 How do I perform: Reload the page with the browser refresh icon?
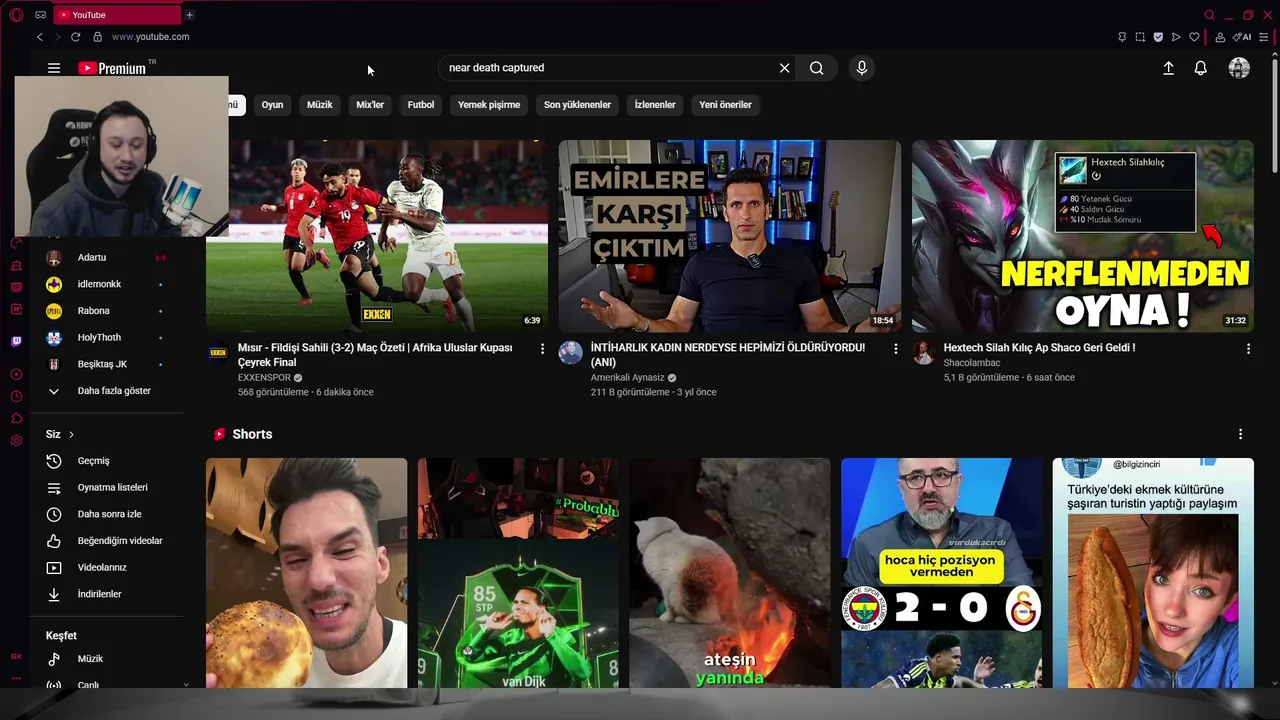75,37
